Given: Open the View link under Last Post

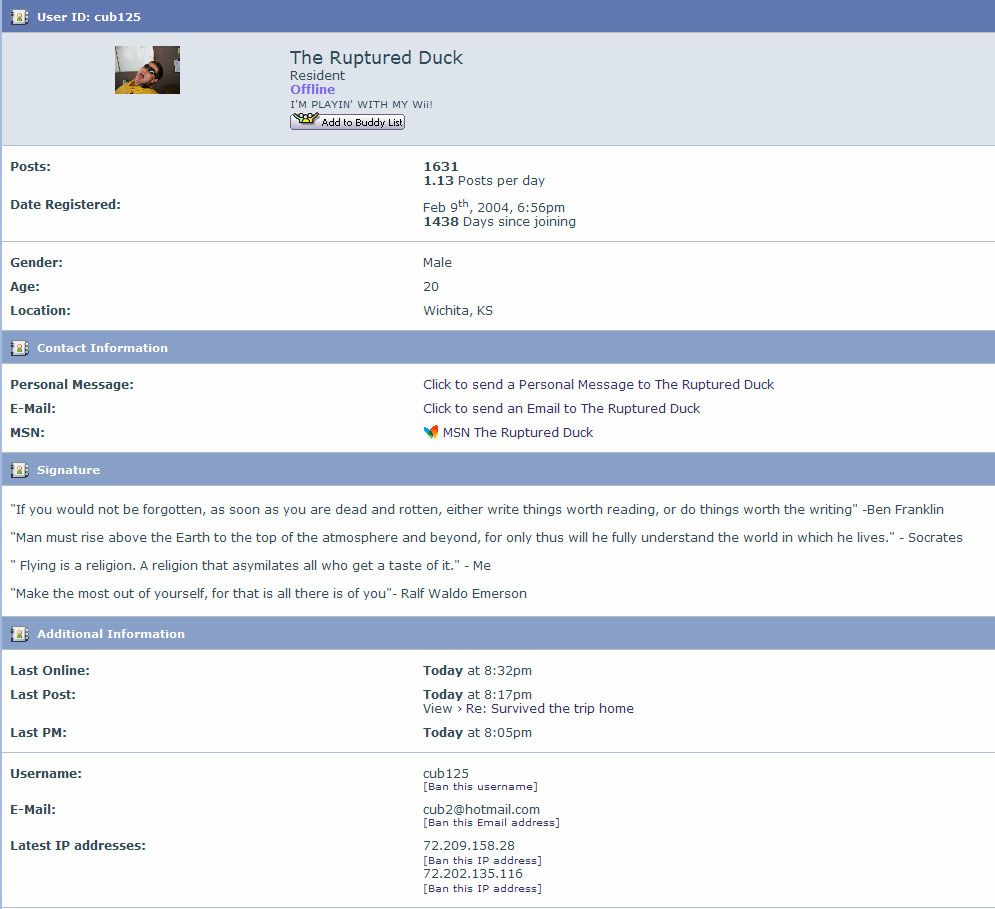Looking at the screenshot, I should coord(438,708).
